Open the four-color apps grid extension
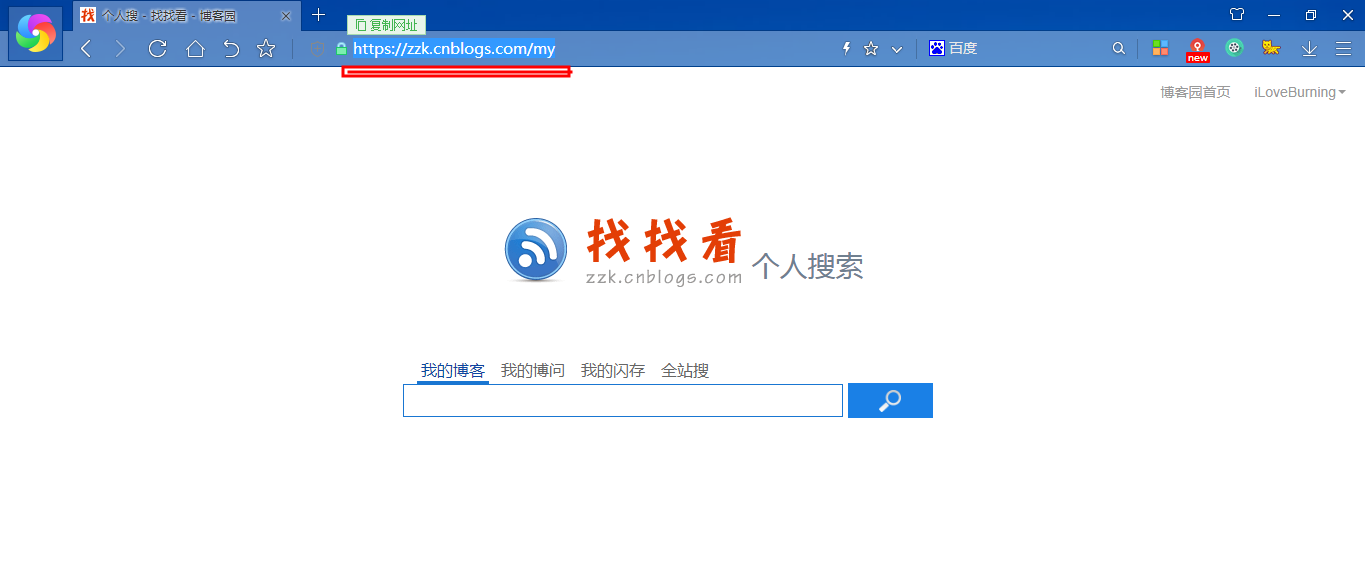The height and width of the screenshot is (567, 1365). 1160,48
